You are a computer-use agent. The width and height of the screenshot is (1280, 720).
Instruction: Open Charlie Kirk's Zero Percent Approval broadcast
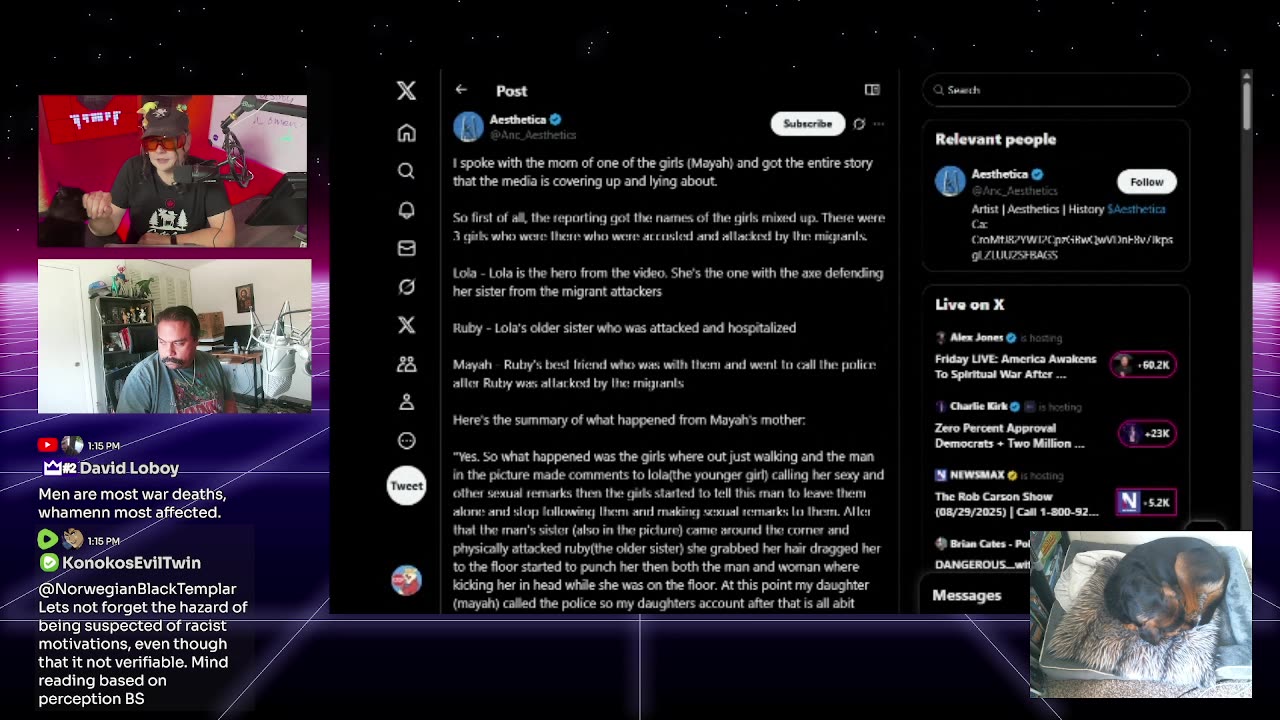pyautogui.click(x=1010, y=435)
